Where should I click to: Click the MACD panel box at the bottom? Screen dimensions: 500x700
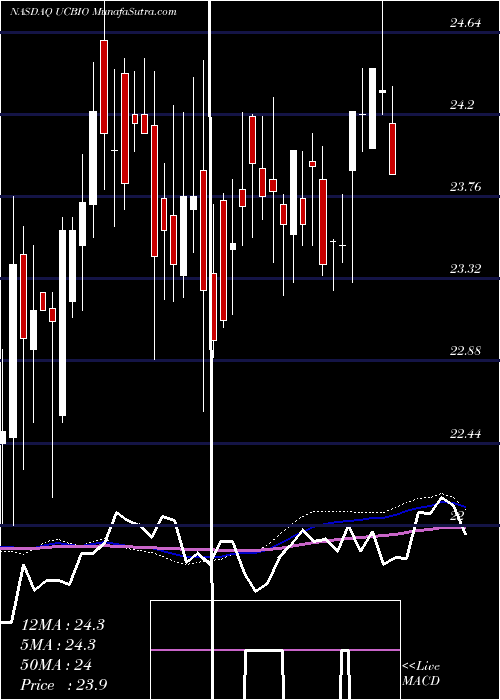coord(275,650)
